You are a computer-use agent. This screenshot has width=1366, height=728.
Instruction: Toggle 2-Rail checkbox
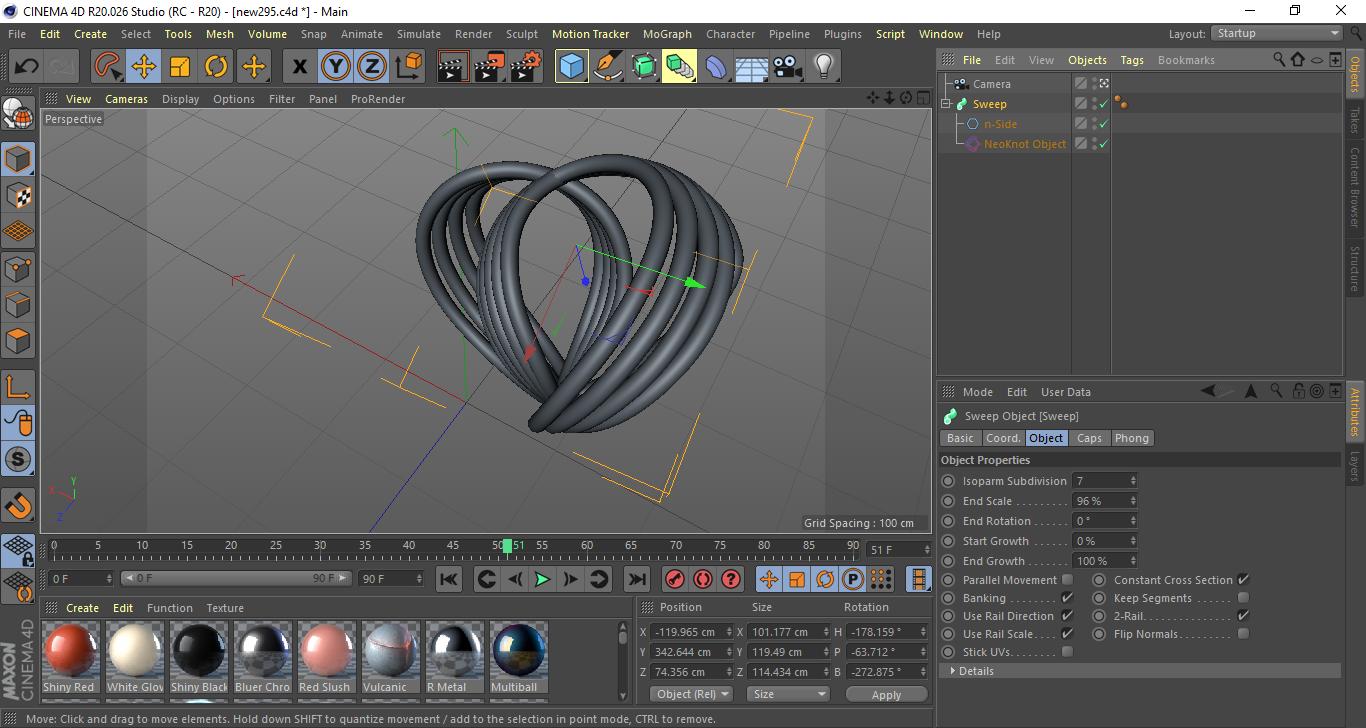1244,616
